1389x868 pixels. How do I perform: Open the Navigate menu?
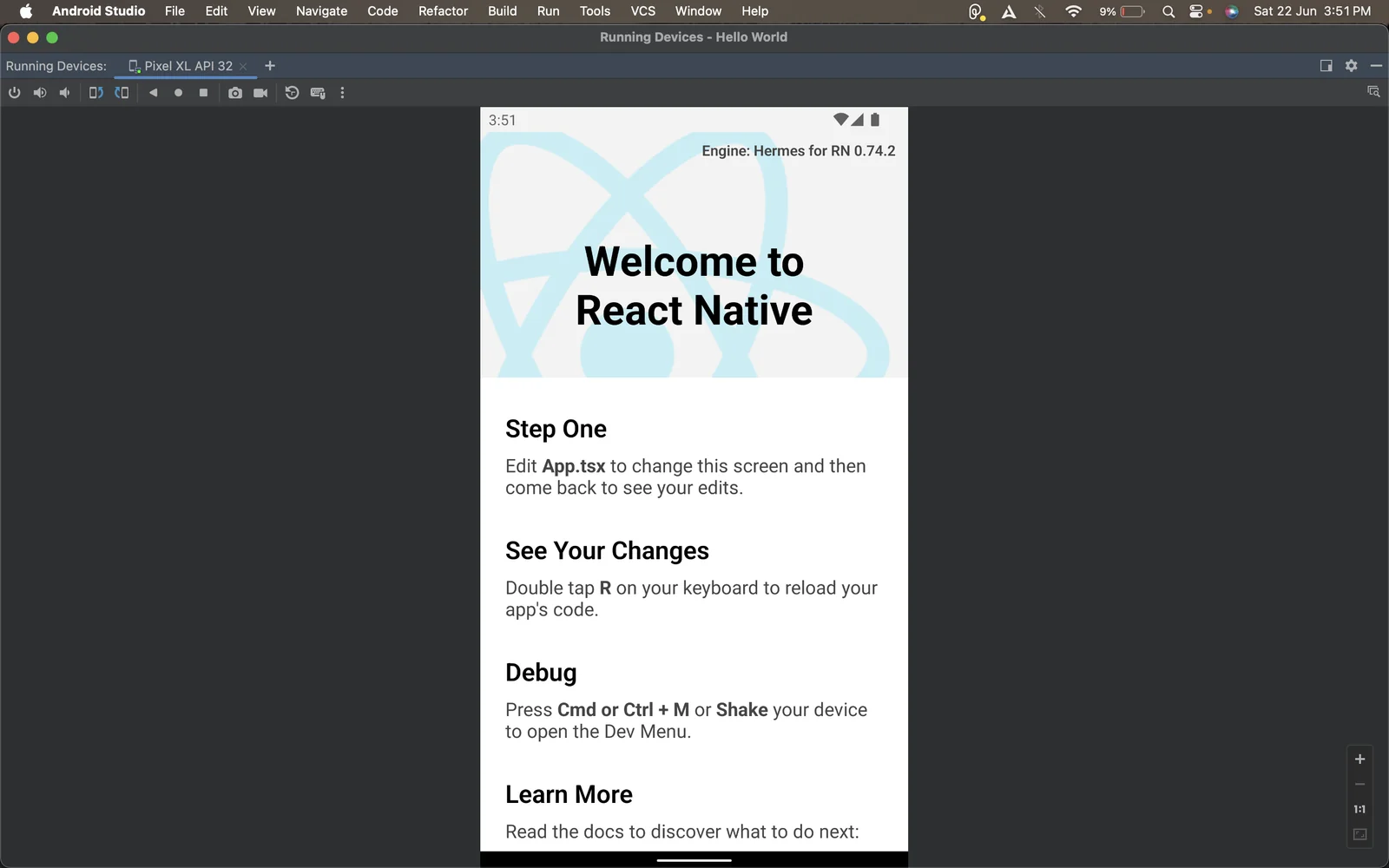coord(321,11)
